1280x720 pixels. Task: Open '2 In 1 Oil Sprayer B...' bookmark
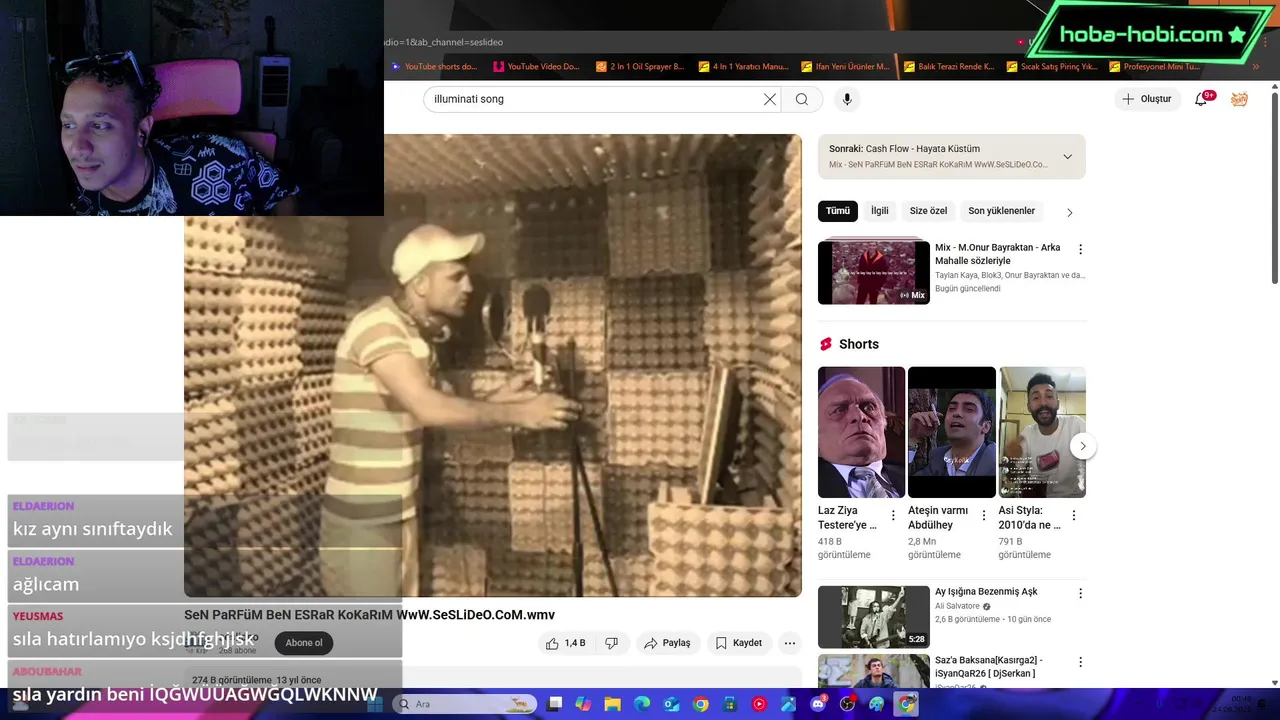pos(640,67)
